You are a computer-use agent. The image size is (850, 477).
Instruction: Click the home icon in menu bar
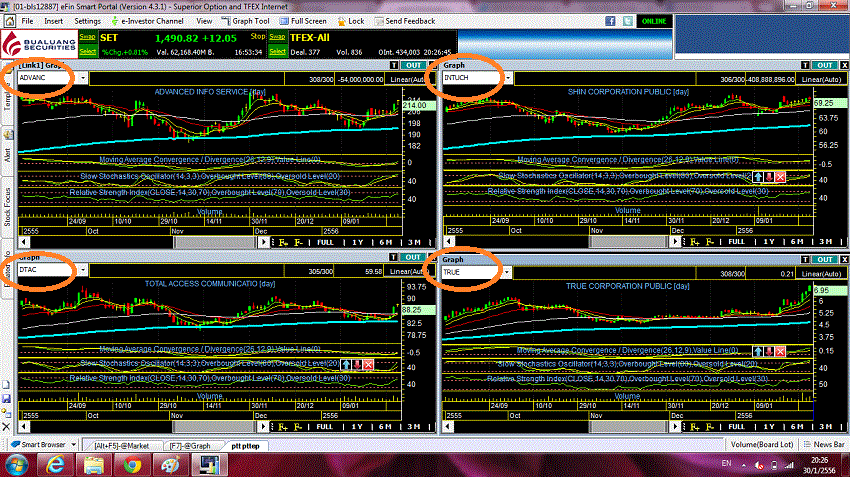click(10, 21)
